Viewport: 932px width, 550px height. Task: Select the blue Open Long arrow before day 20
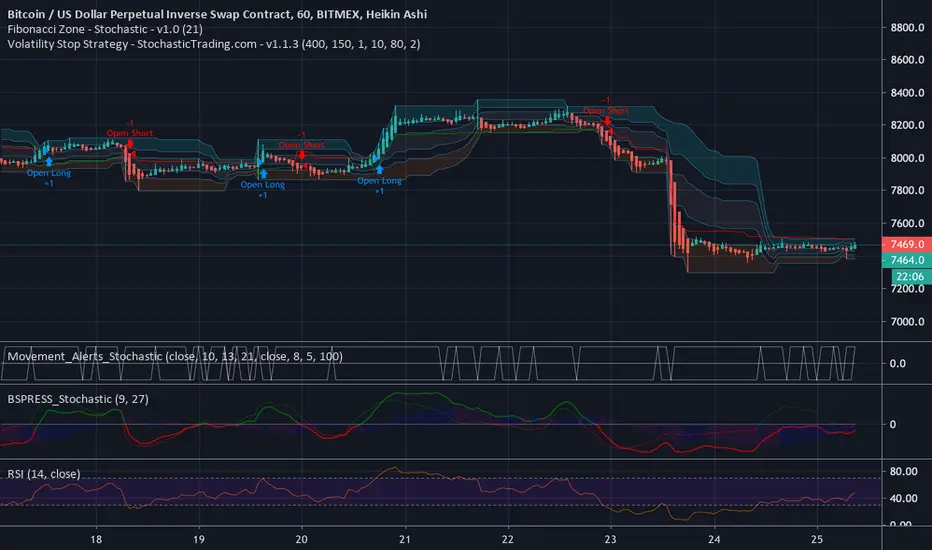(x=263, y=174)
